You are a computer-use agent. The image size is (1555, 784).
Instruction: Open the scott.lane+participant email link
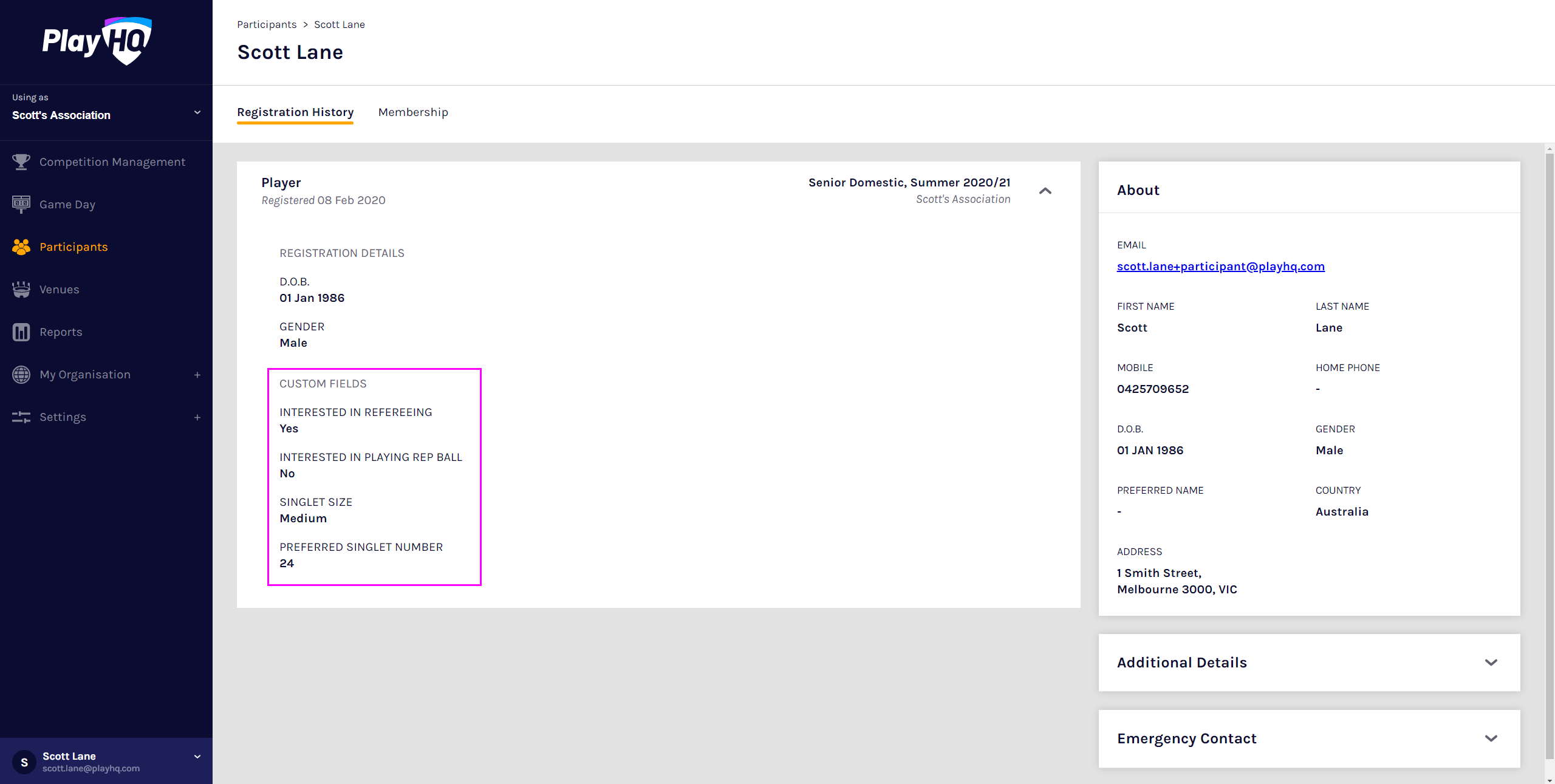coord(1220,267)
